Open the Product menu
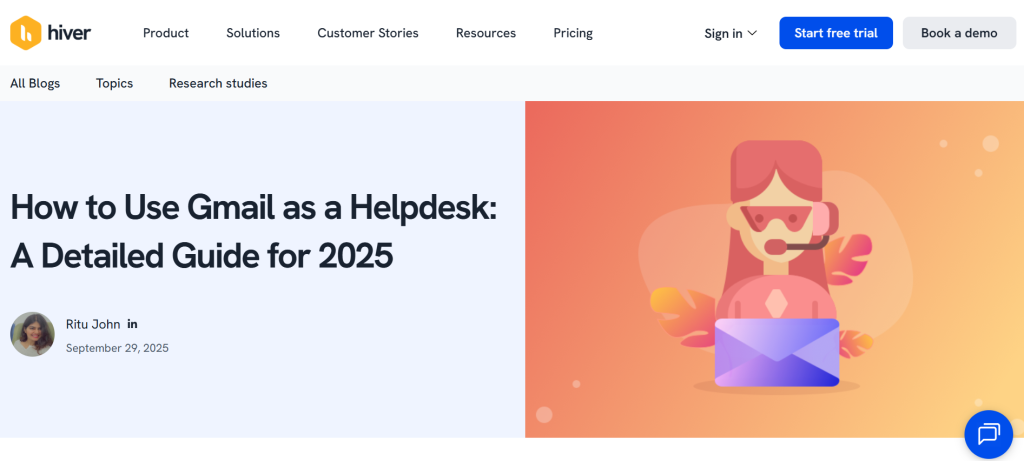 coord(166,33)
